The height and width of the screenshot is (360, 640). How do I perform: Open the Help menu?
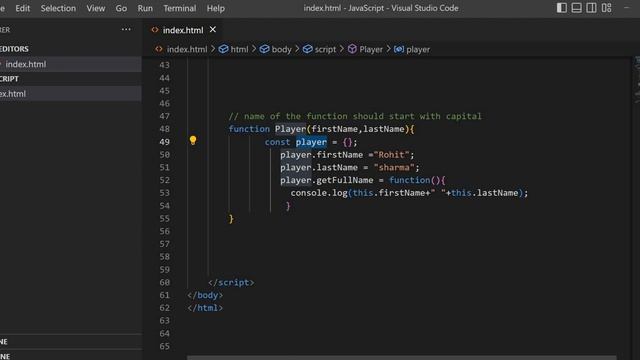216,8
